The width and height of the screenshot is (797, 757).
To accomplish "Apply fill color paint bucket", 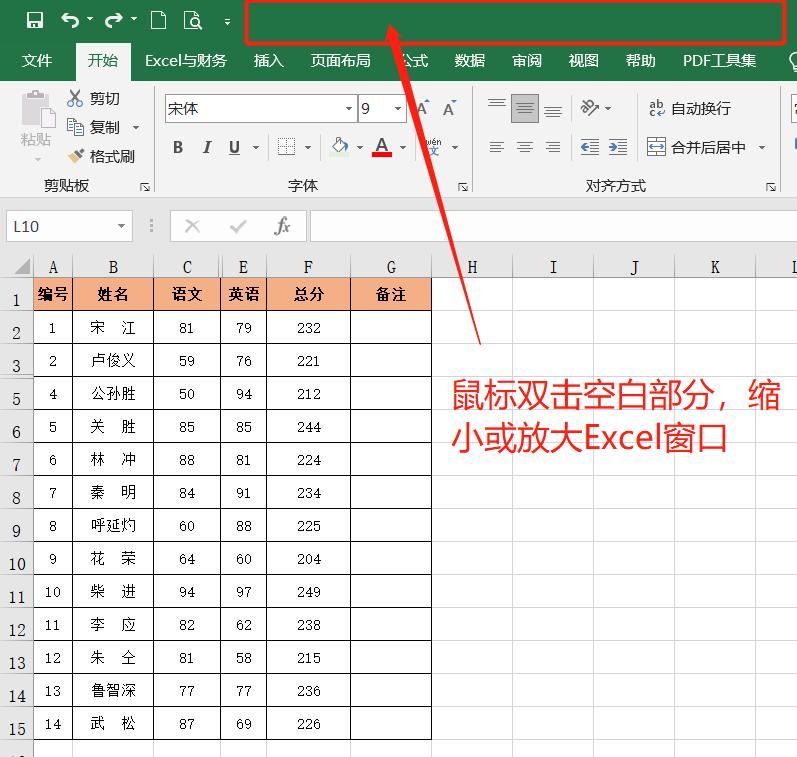I will [x=340, y=146].
